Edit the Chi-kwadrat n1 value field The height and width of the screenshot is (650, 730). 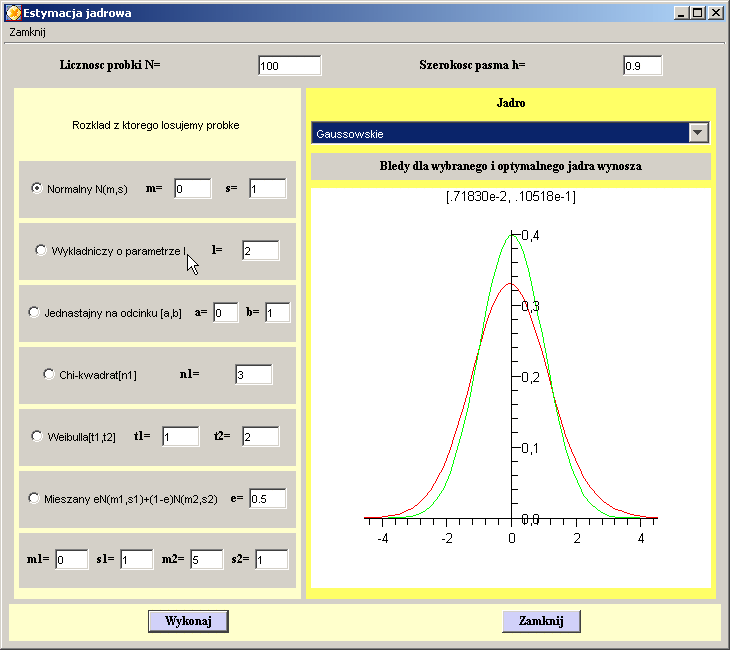[254, 374]
